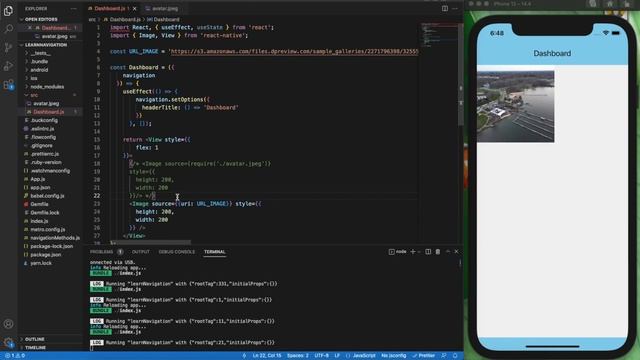The height and width of the screenshot is (360, 640).
Task: Click the Prettier status bar item
Action: pyautogui.click(x=424, y=356)
